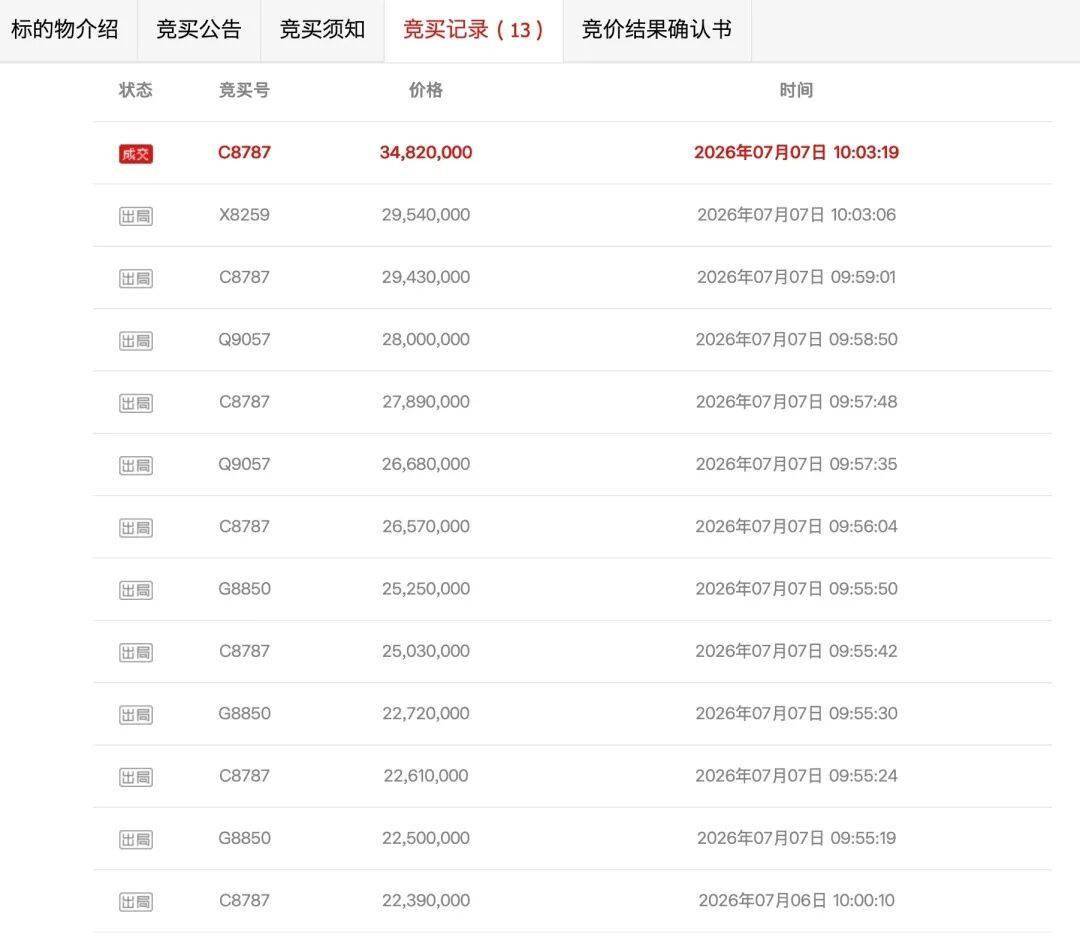The width and height of the screenshot is (1080, 947).
Task: Select Q9057 in the 28,000,000 row
Action: pyautogui.click(x=245, y=340)
